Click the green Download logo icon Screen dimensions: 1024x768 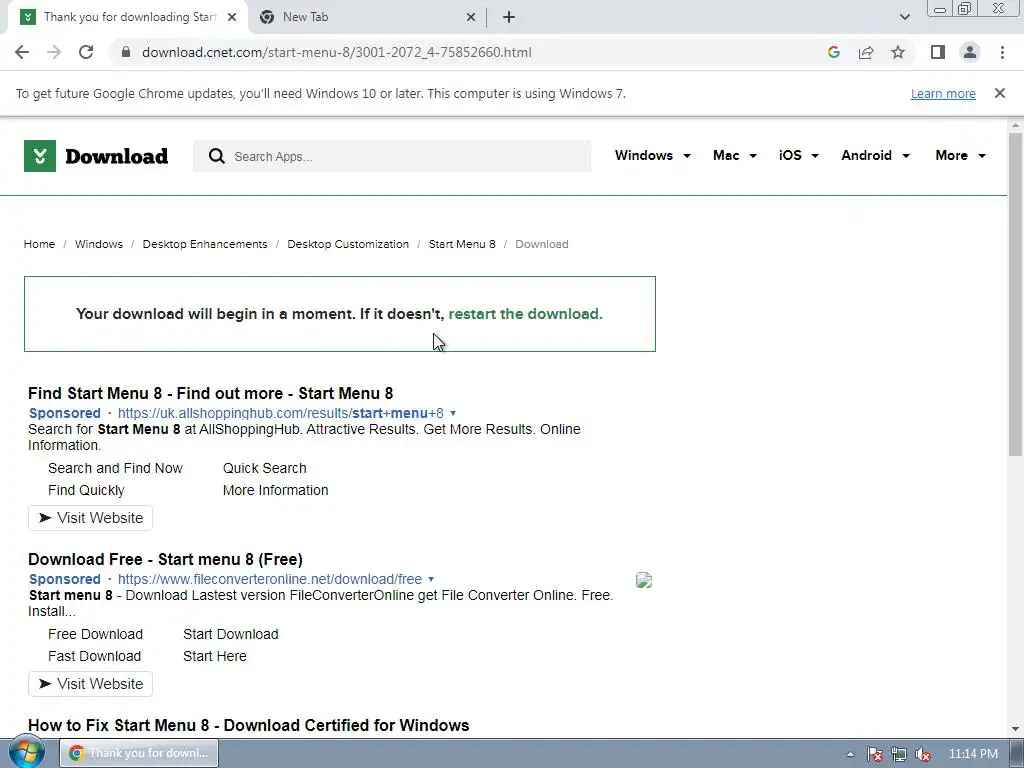(x=40, y=156)
